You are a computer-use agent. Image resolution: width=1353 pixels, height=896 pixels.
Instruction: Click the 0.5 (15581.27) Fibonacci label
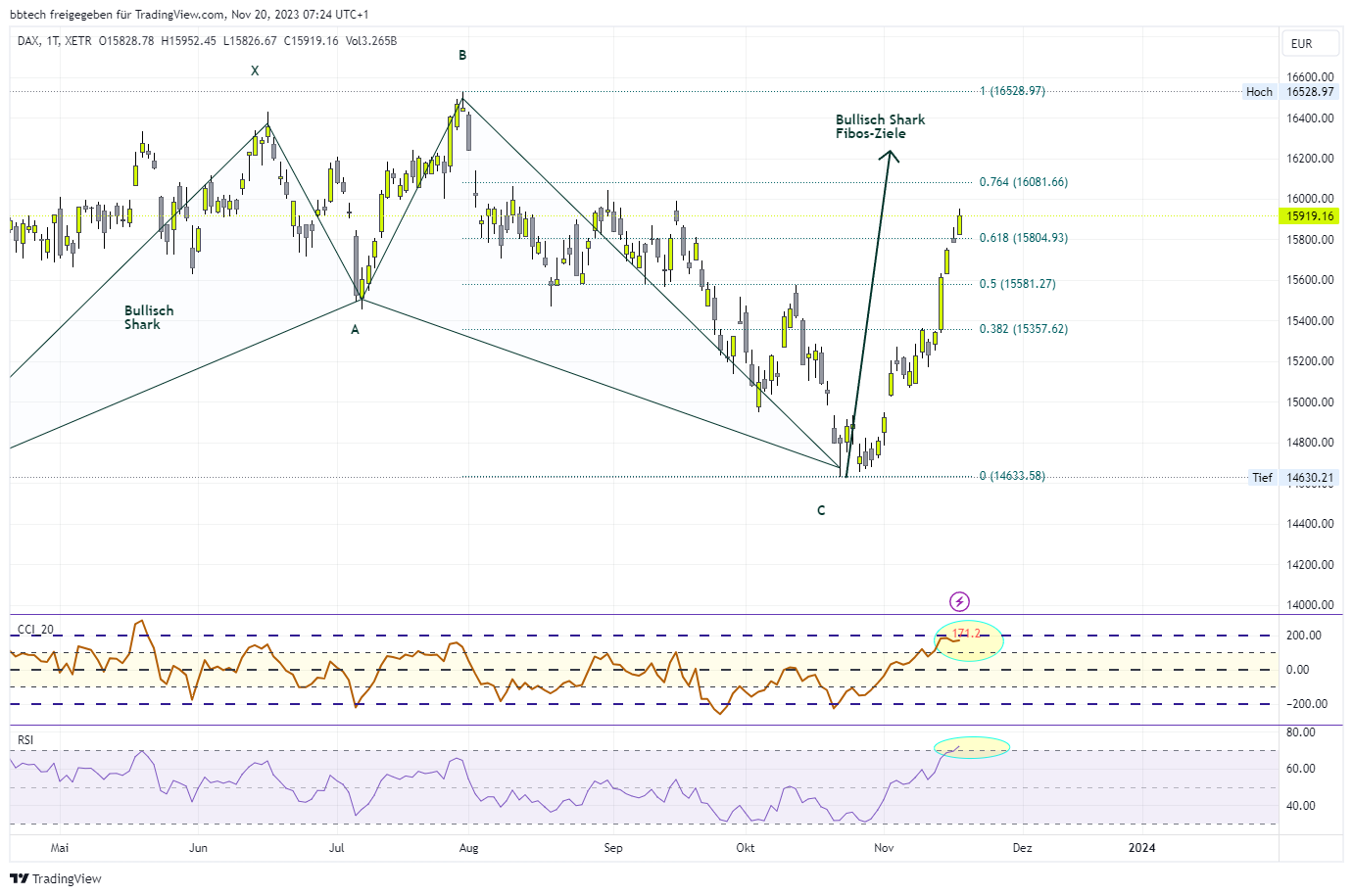point(1018,284)
